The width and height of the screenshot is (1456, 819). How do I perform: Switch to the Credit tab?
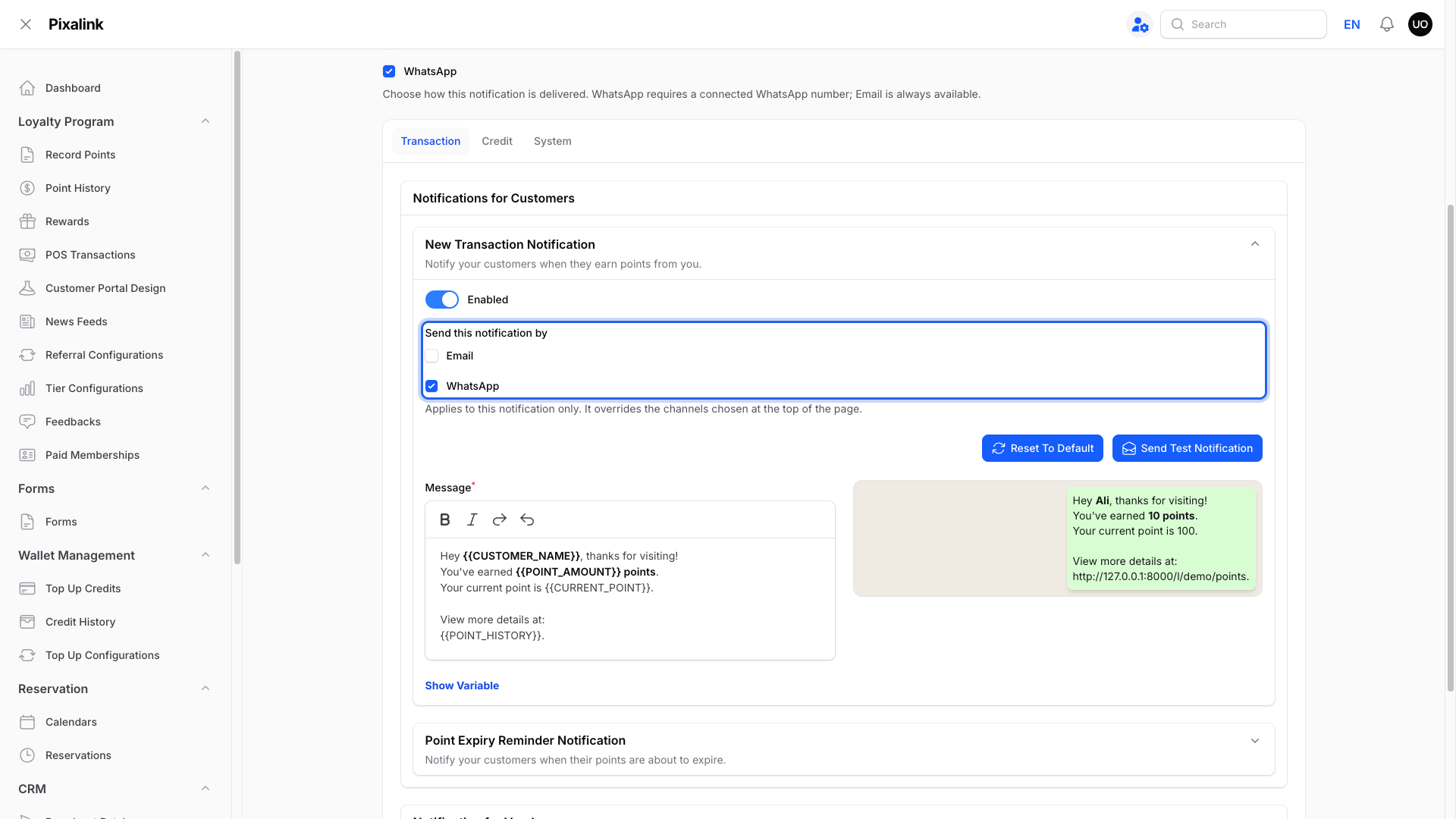[497, 141]
